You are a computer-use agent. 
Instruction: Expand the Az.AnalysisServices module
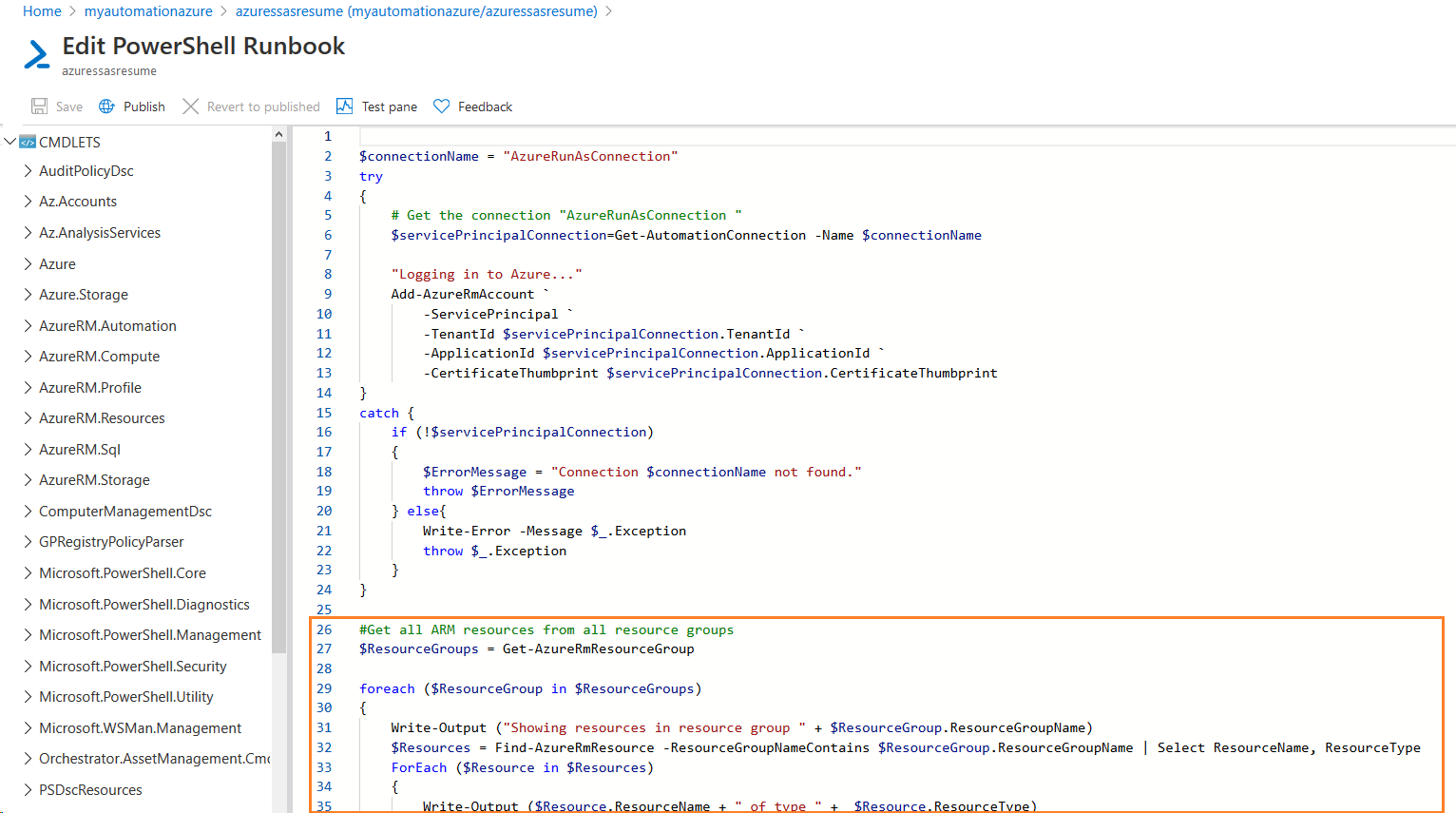click(28, 233)
